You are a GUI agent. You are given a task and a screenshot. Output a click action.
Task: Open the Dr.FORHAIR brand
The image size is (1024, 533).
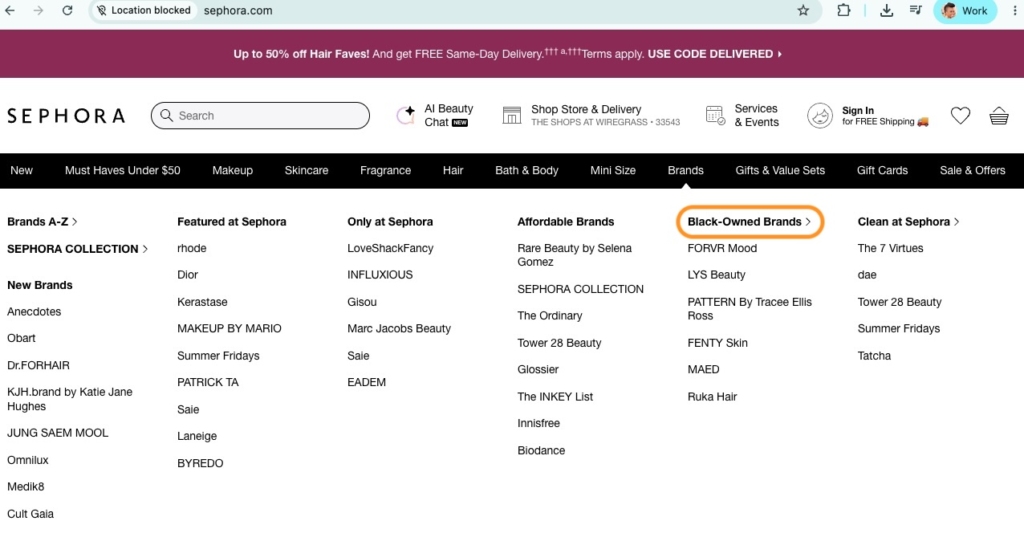point(39,365)
